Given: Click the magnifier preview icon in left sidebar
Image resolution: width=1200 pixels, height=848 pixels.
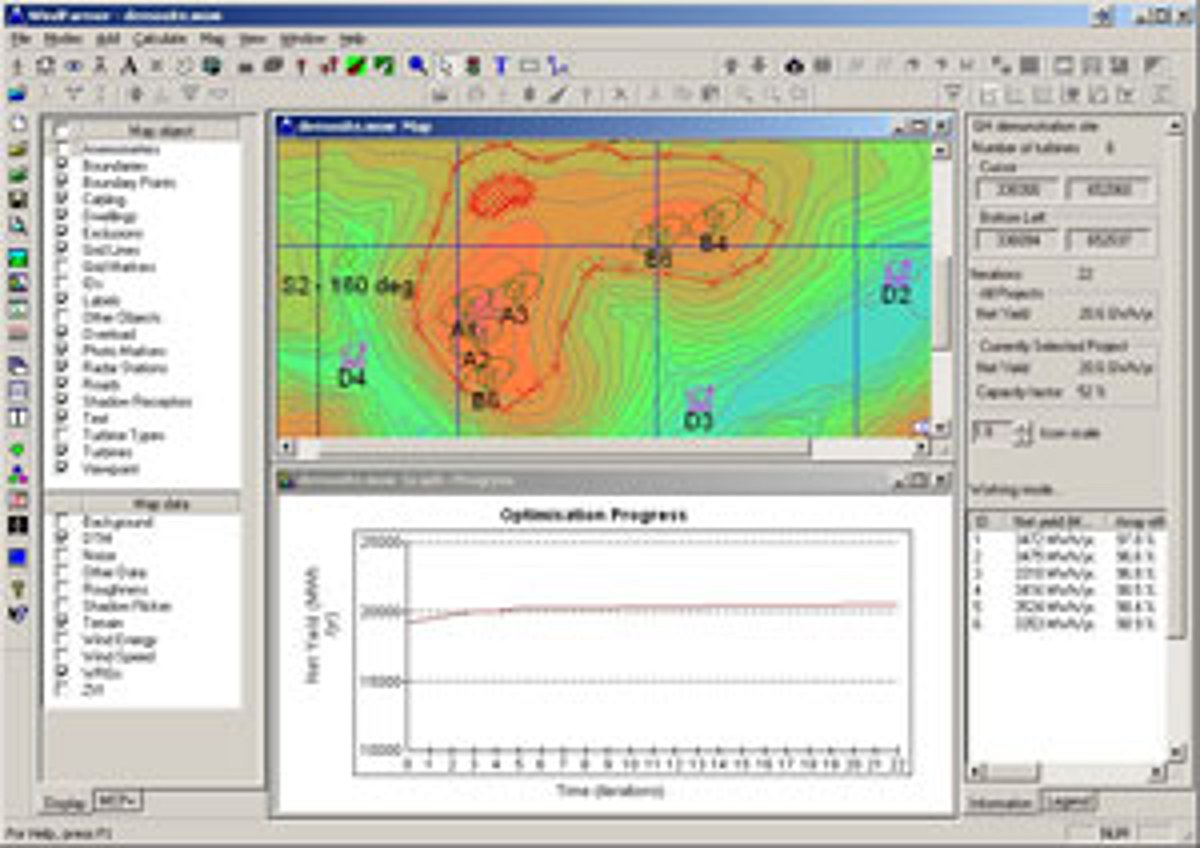Looking at the screenshot, I should coord(17,226).
